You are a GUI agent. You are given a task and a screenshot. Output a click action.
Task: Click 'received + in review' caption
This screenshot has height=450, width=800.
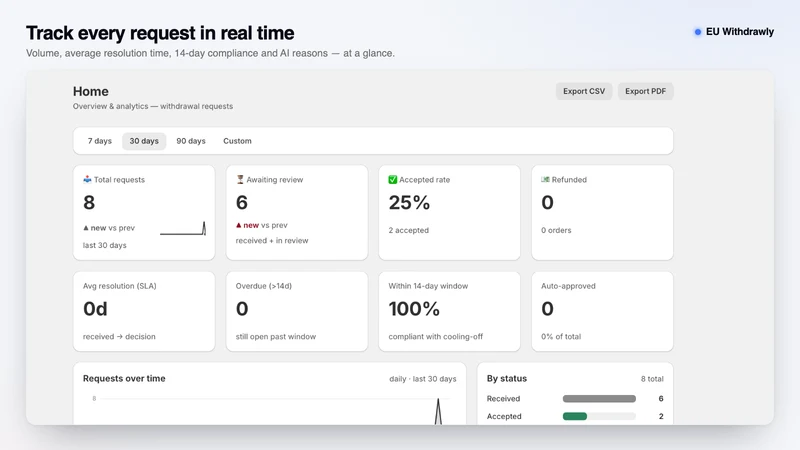point(272,241)
